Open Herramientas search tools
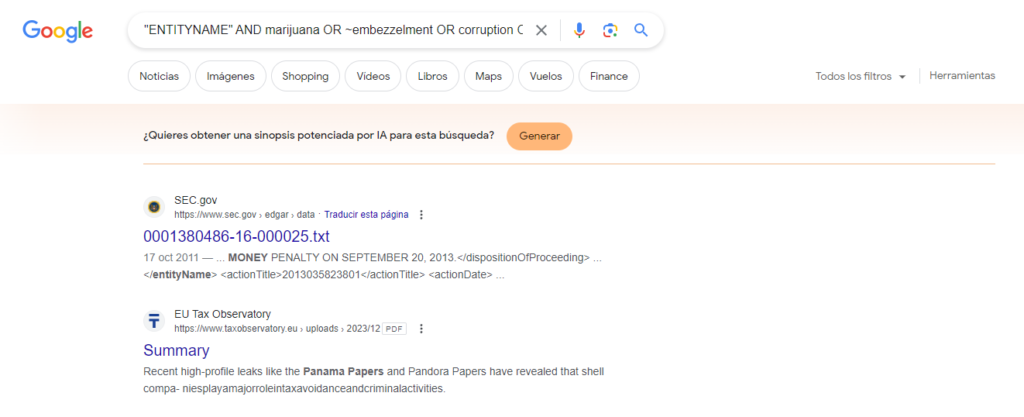The image size is (1024, 417). point(962,76)
